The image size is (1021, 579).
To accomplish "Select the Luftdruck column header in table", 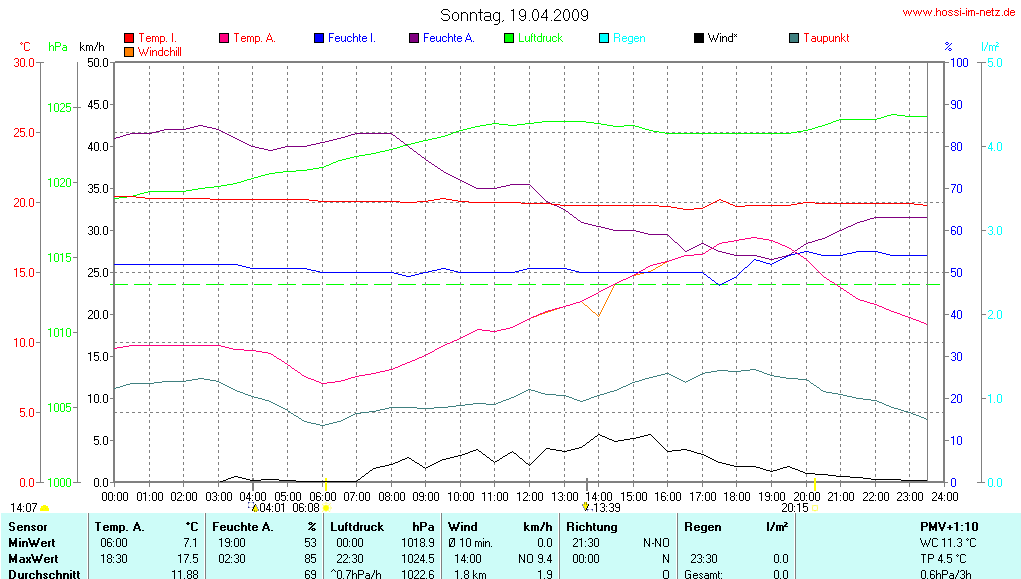I will [357, 526].
